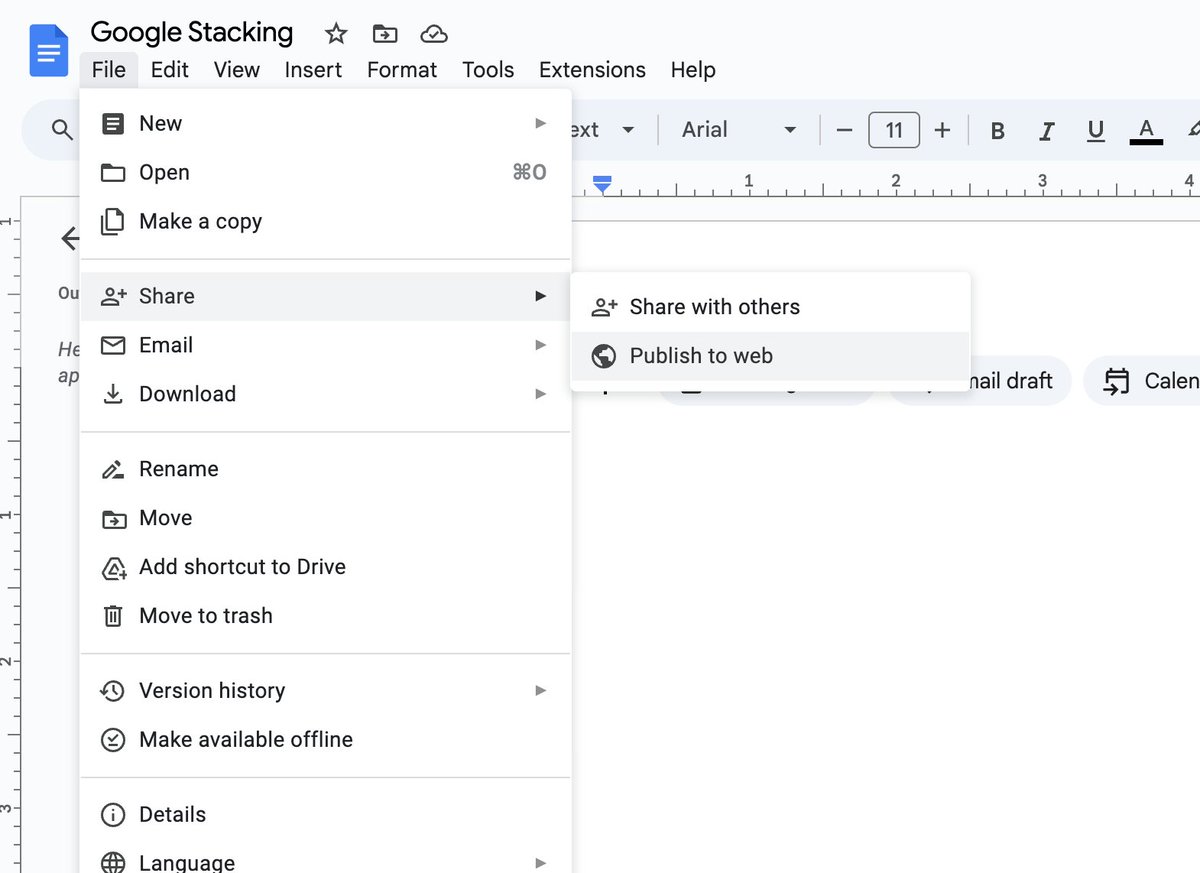The width and height of the screenshot is (1200, 873).
Task: Open the paragraph style dropdown arrow
Action: (628, 130)
